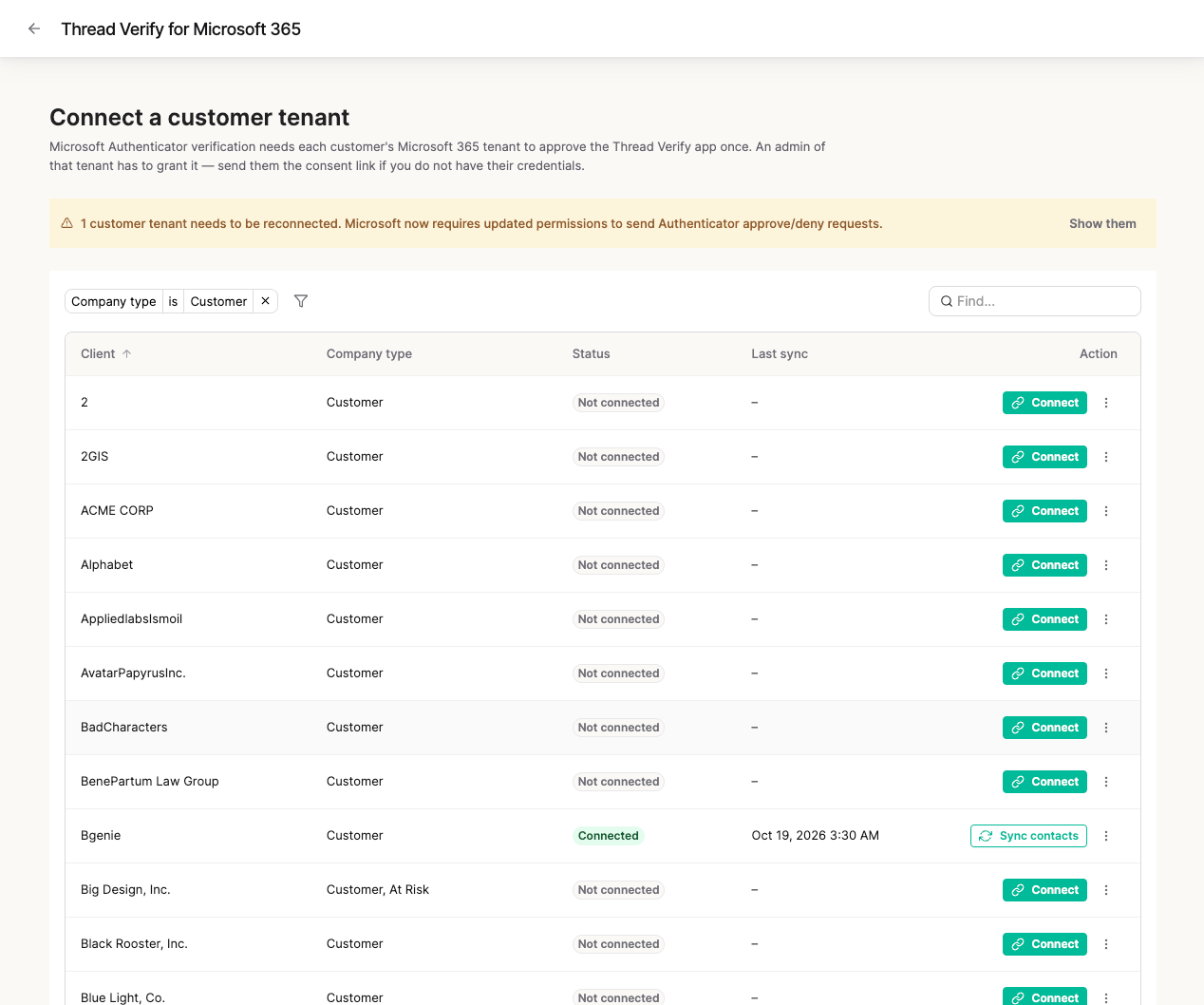Open the Company type filter field selector
1204x1005 pixels.
click(114, 301)
